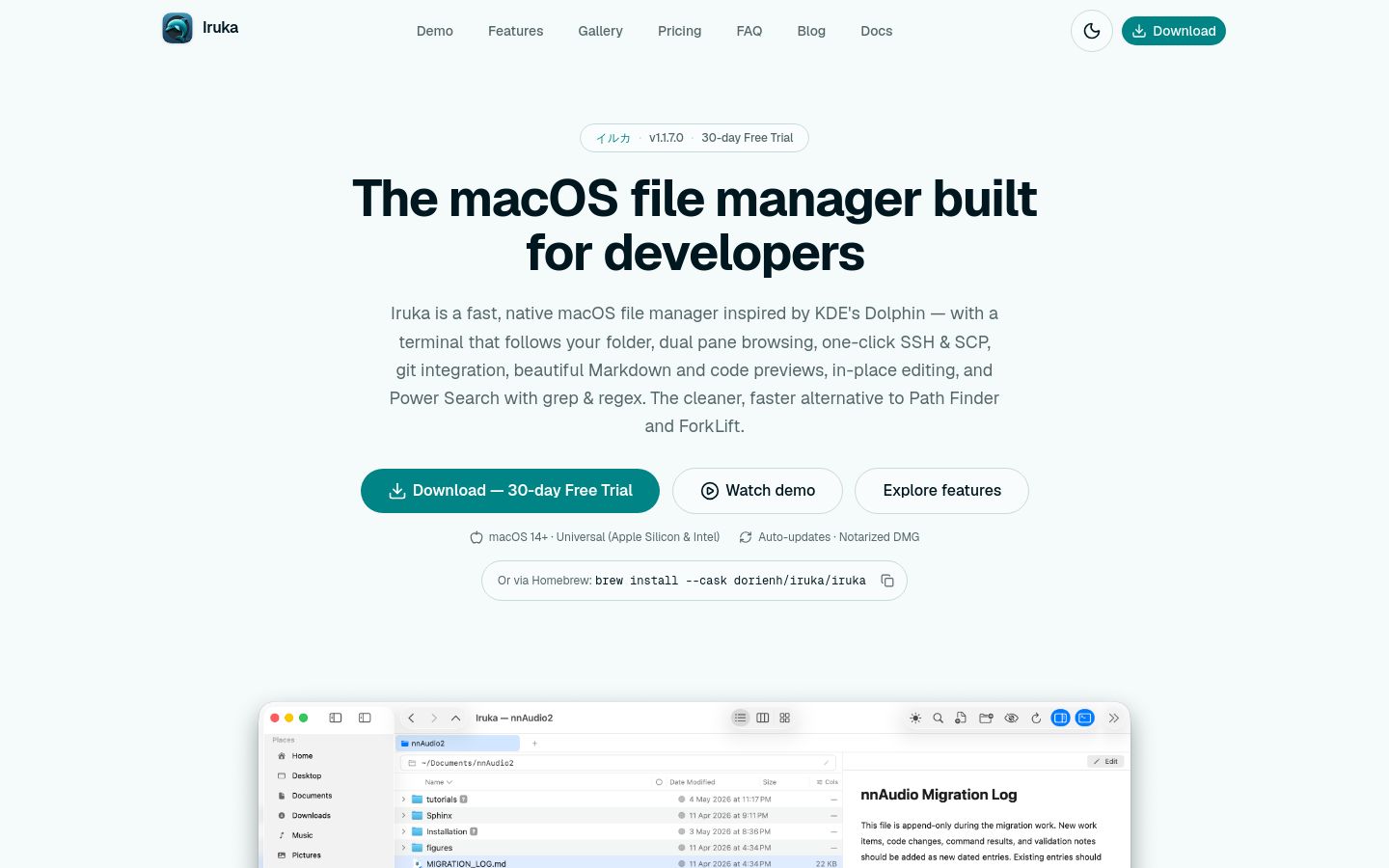The height and width of the screenshot is (868, 1389).
Task: Click the brew install command text
Action: point(730,581)
